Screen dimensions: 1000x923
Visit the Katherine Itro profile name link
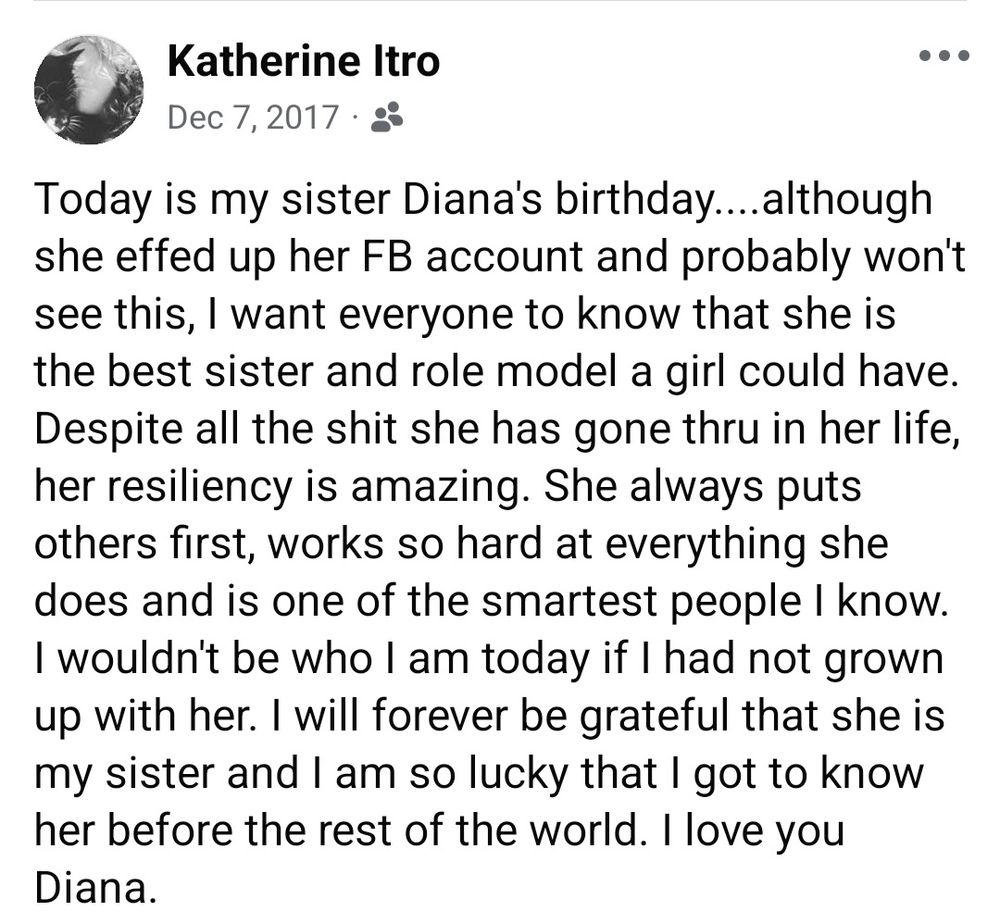tap(304, 62)
